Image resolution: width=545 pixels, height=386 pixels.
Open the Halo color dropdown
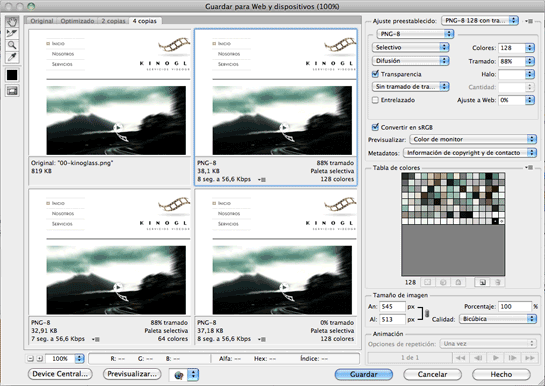point(530,74)
